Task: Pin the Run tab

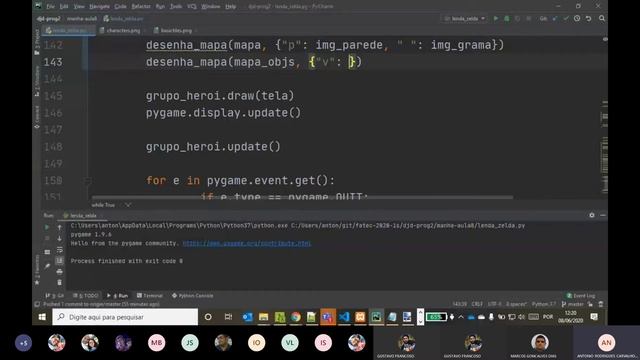Action: (47, 266)
